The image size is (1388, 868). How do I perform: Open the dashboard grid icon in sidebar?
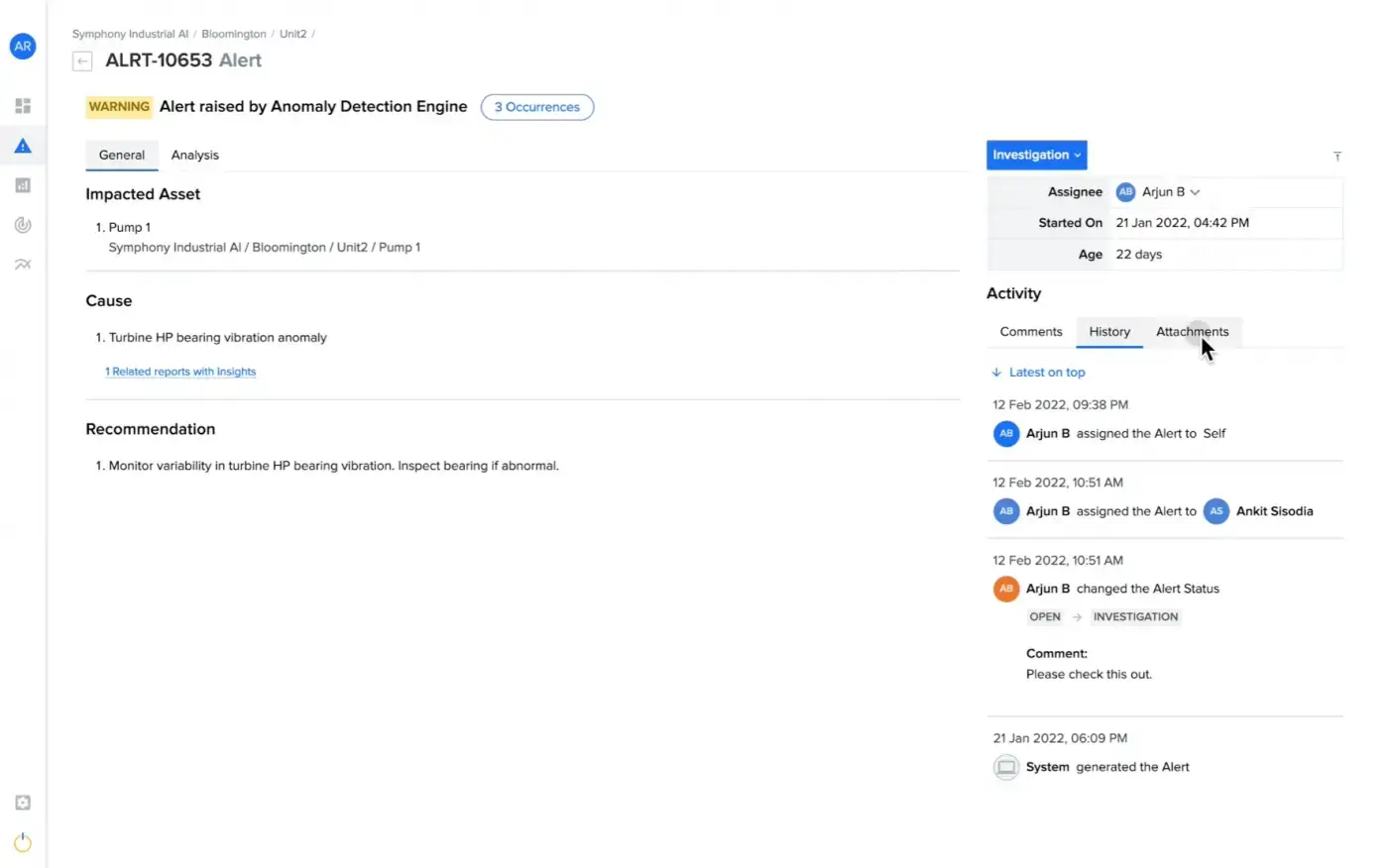point(23,106)
